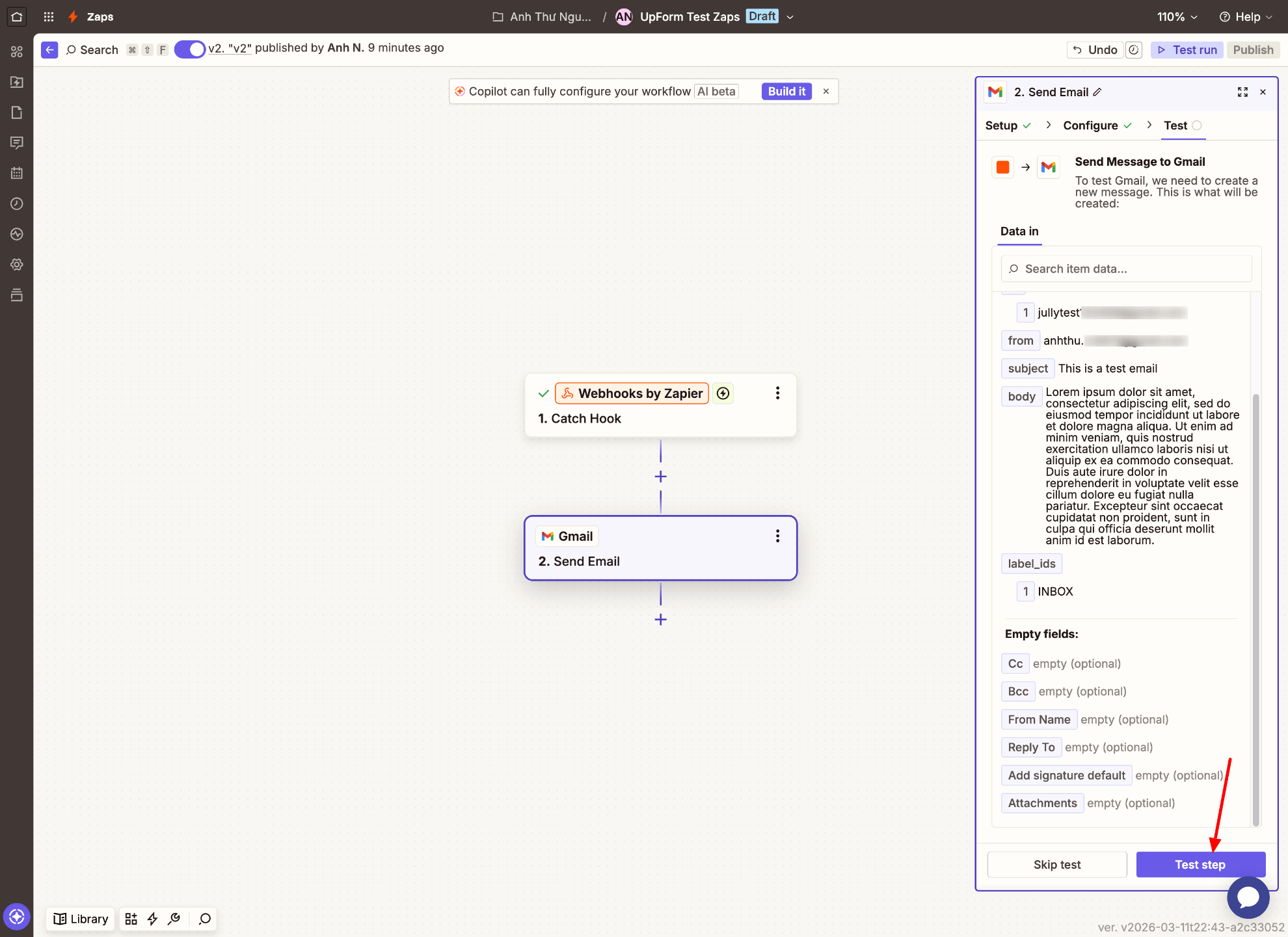This screenshot has width=1288, height=937.
Task: Open the Anh Thu folder breadcrumb
Action: click(542, 17)
